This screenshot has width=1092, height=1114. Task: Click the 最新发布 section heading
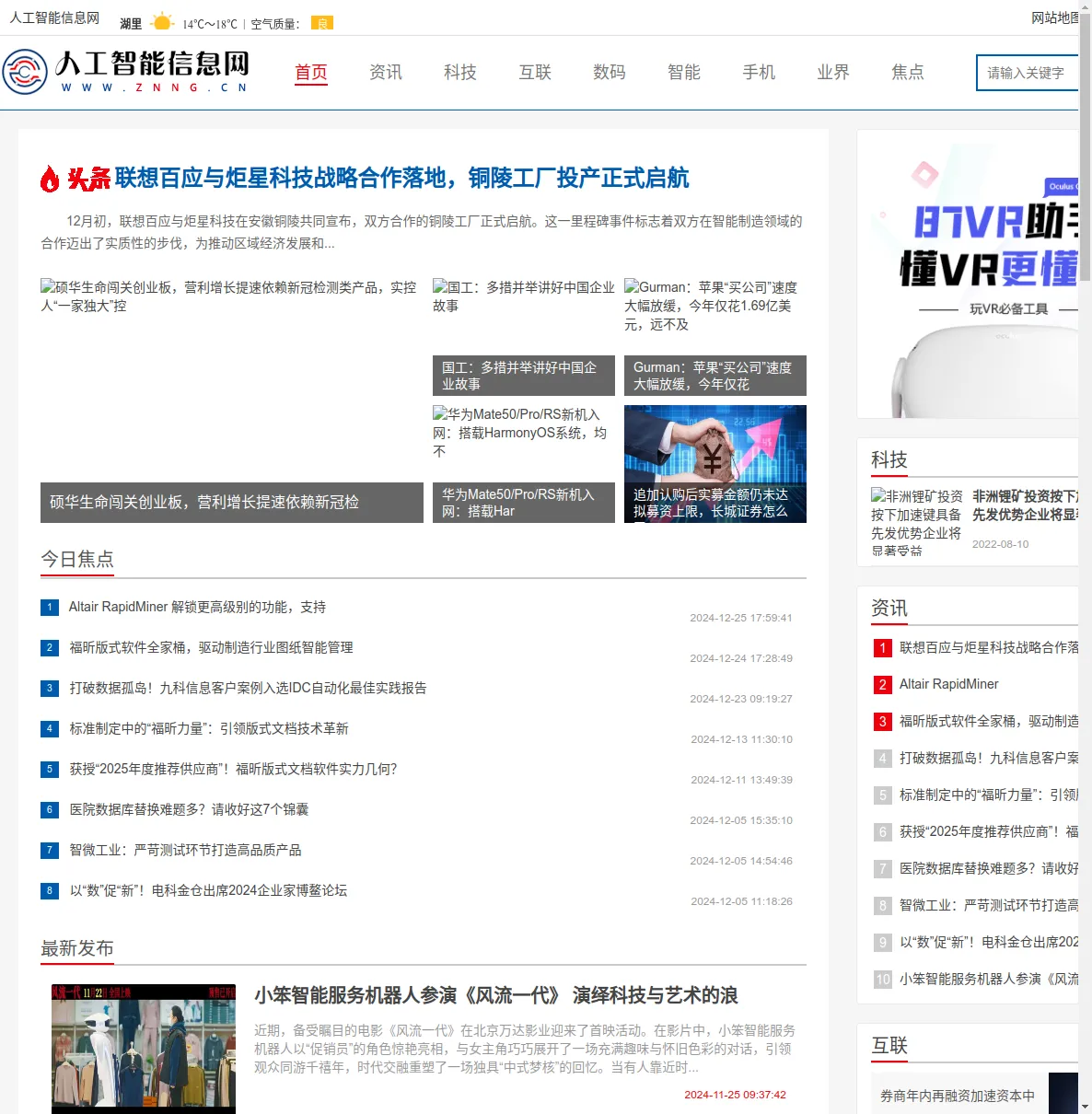(77, 948)
